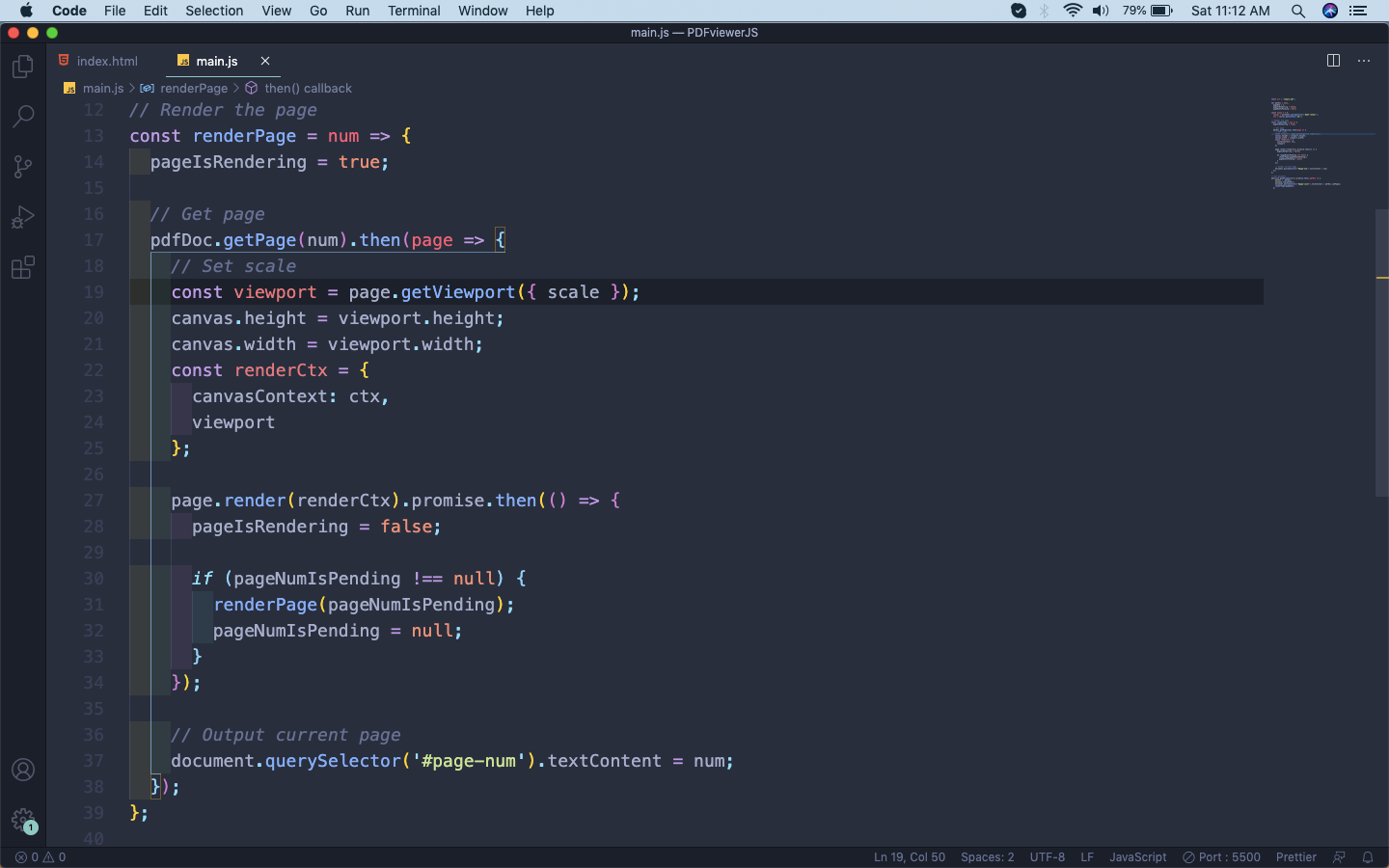Click Ln 19, Col 50 to go to line
Screen dimensions: 1389x868
point(909,856)
